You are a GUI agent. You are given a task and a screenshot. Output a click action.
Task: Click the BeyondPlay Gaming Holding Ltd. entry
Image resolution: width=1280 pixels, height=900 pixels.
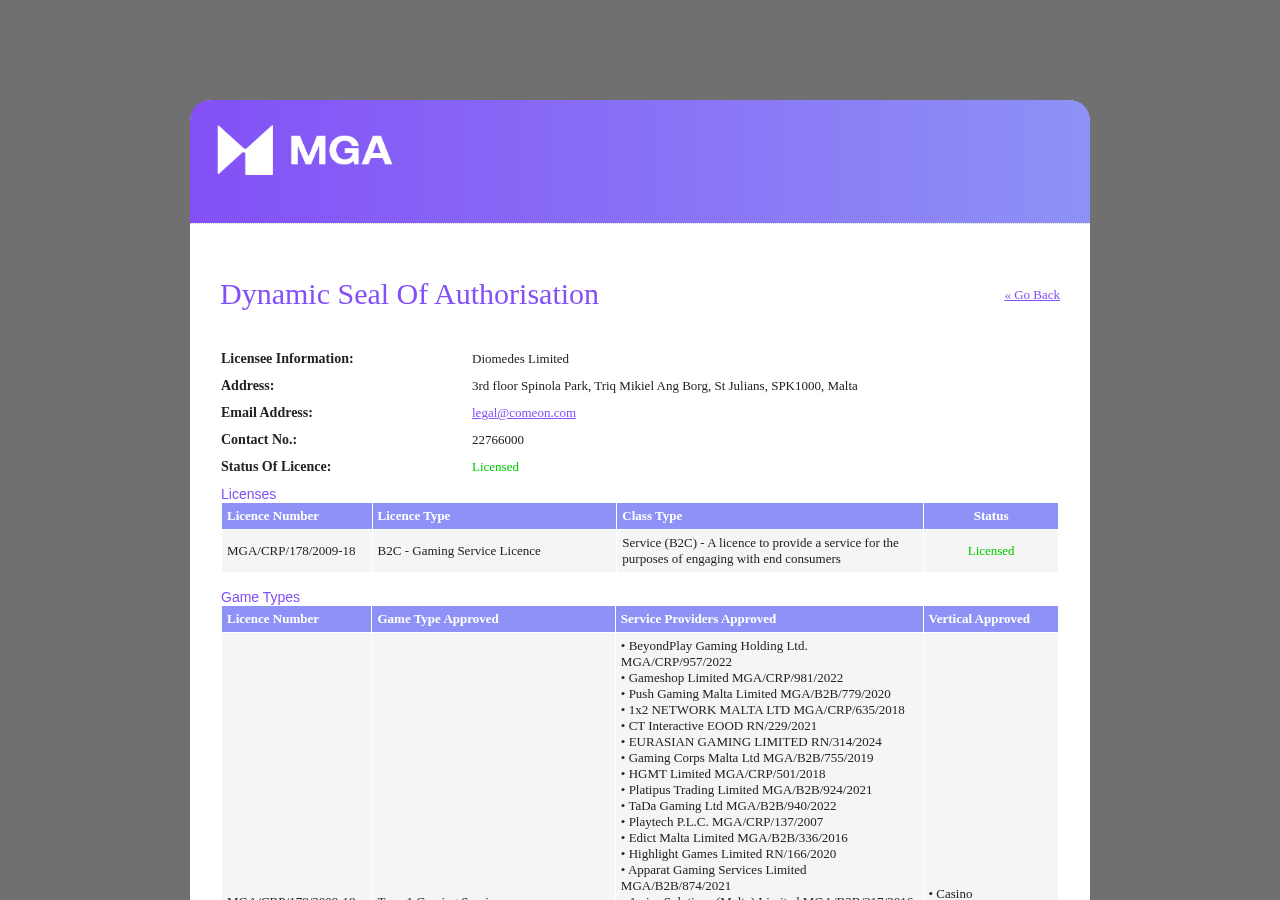(714, 654)
